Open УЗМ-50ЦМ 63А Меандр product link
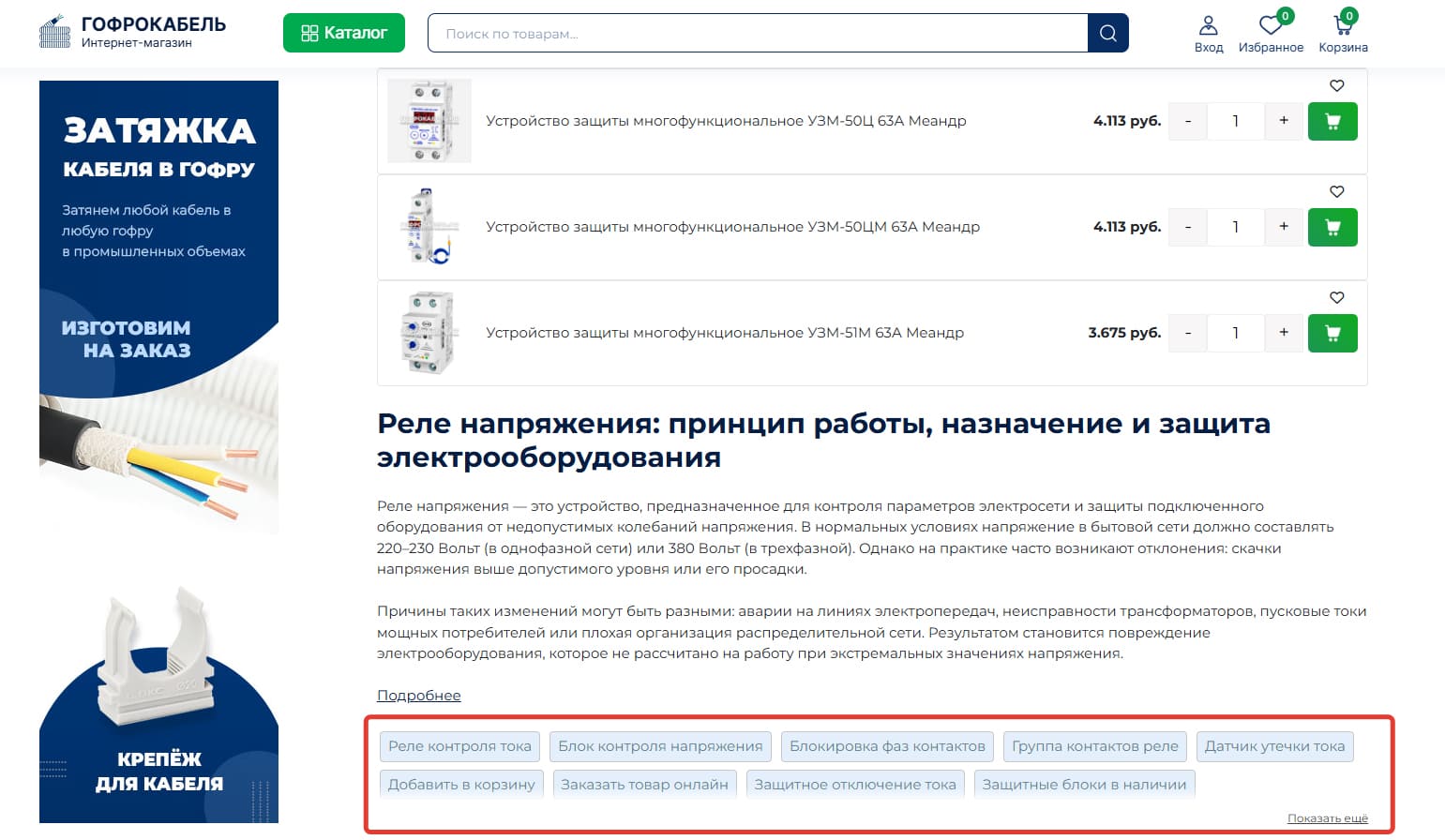Screen dimensions: 1445x840 pyautogui.click(x=732, y=227)
